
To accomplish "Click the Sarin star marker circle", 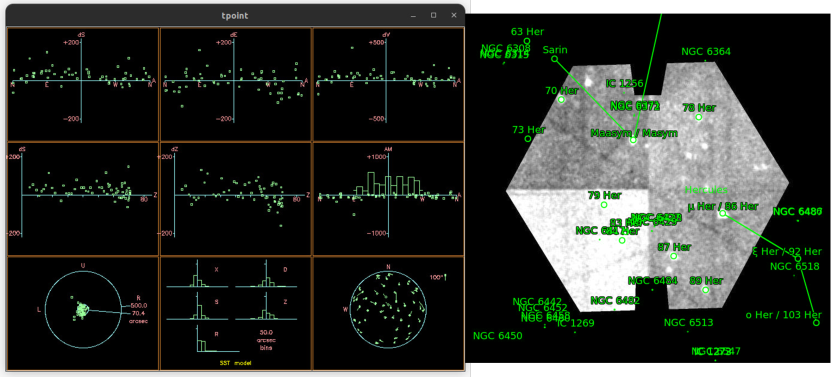I will coord(554,59).
